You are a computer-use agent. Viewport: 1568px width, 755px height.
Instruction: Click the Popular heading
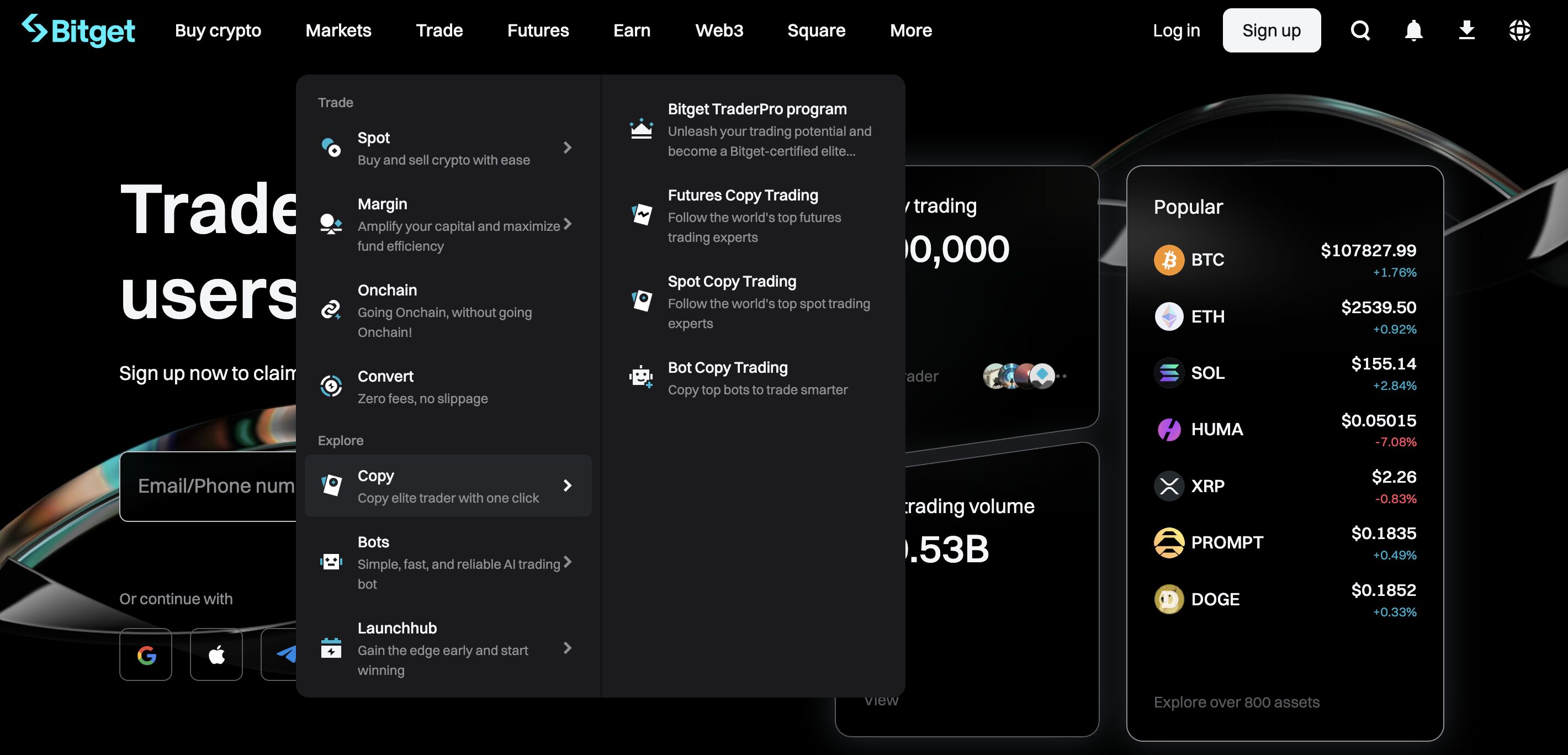[x=1188, y=207]
